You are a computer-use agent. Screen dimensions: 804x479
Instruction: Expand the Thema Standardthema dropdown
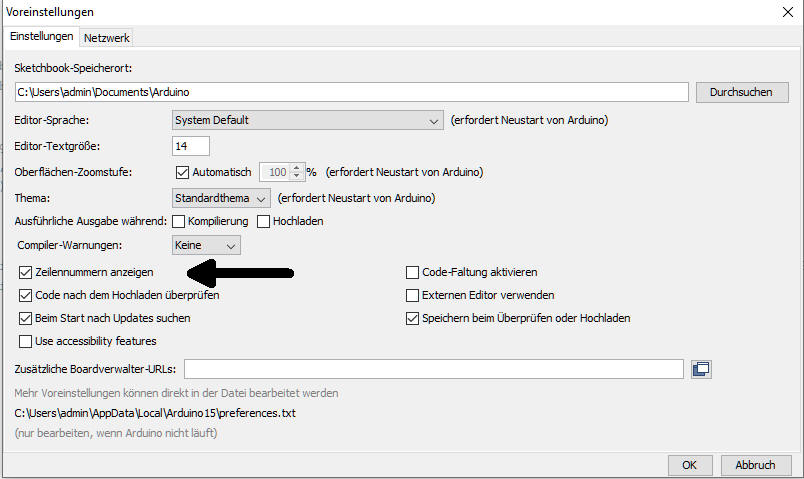pyautogui.click(x=221, y=198)
